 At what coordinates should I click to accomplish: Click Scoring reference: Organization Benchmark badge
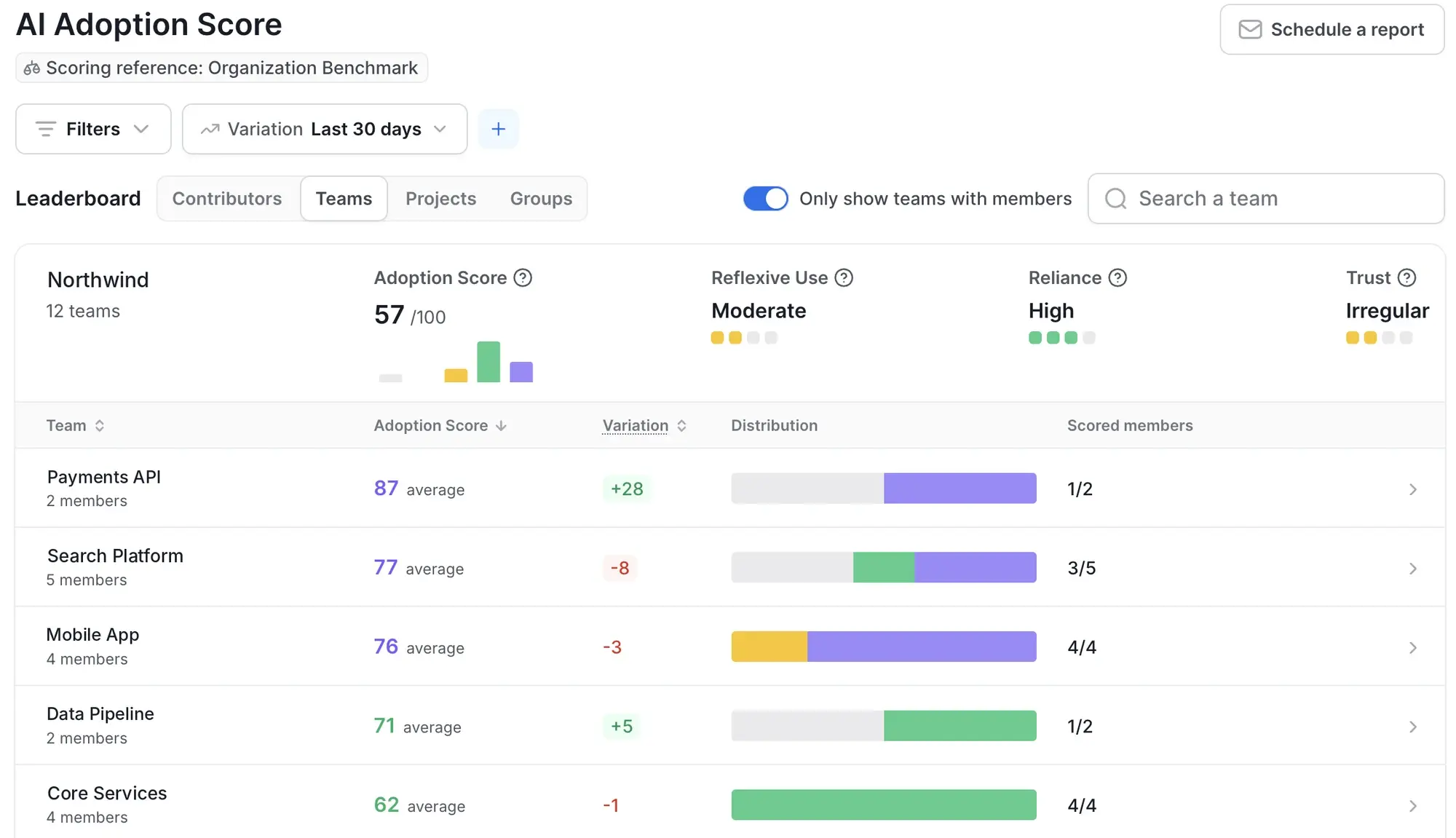(x=221, y=68)
